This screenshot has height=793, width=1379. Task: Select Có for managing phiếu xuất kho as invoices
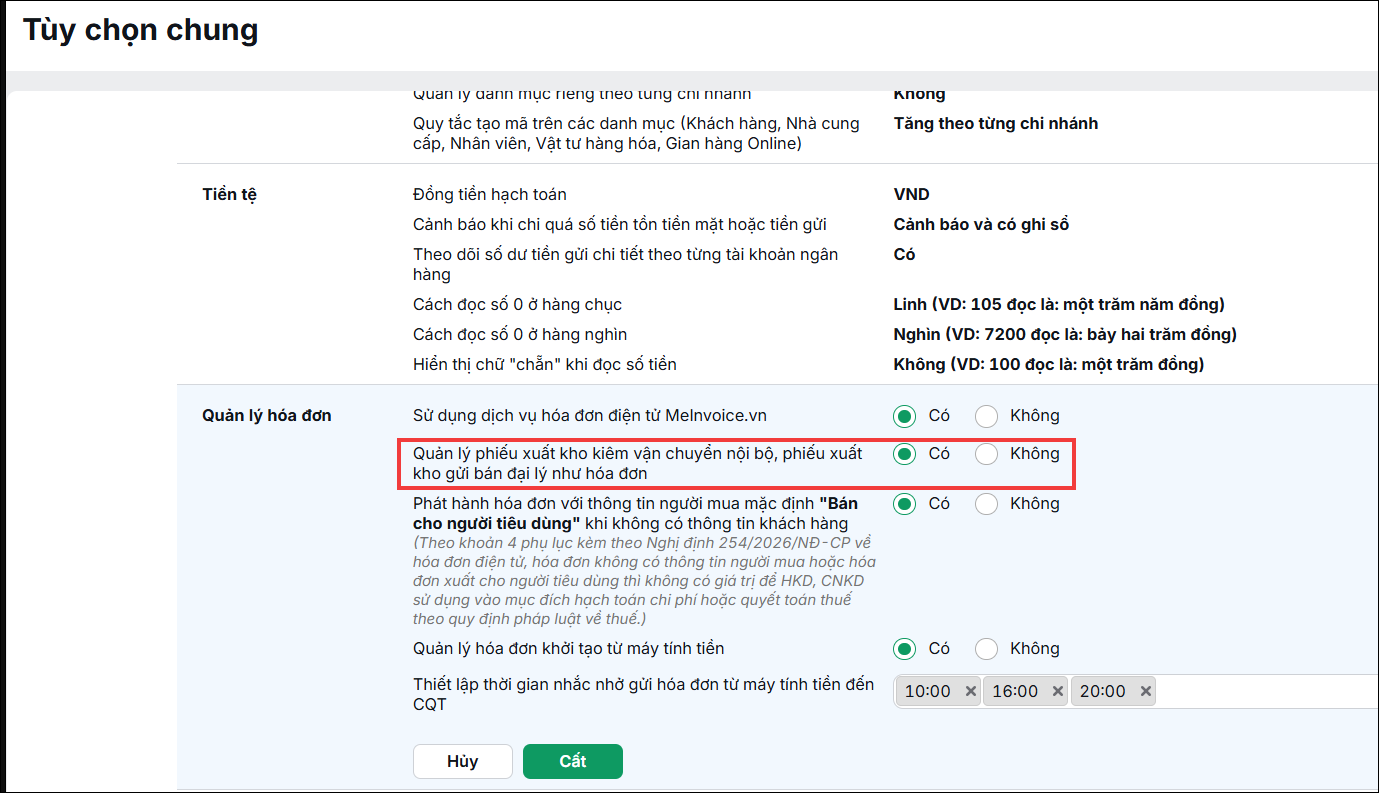pos(905,454)
